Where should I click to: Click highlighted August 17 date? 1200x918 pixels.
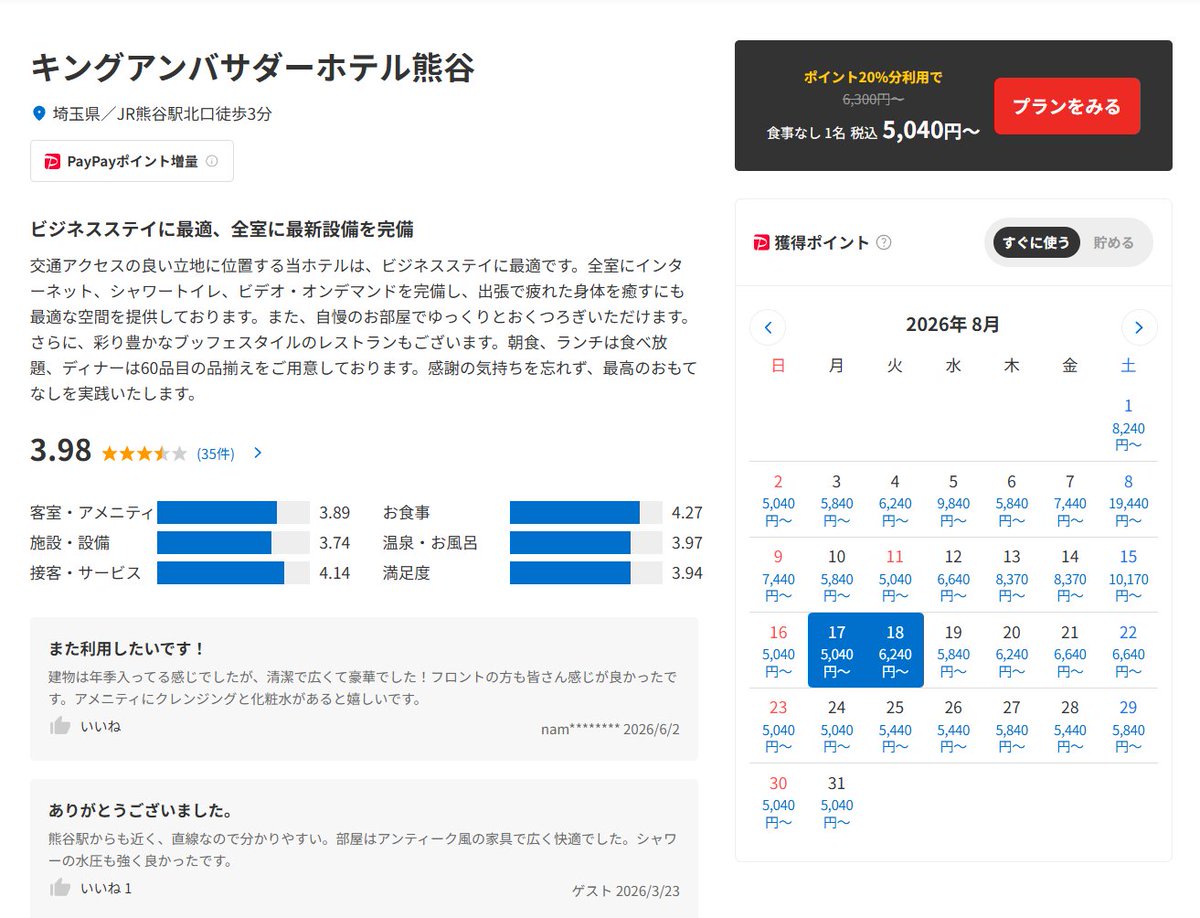tap(837, 650)
